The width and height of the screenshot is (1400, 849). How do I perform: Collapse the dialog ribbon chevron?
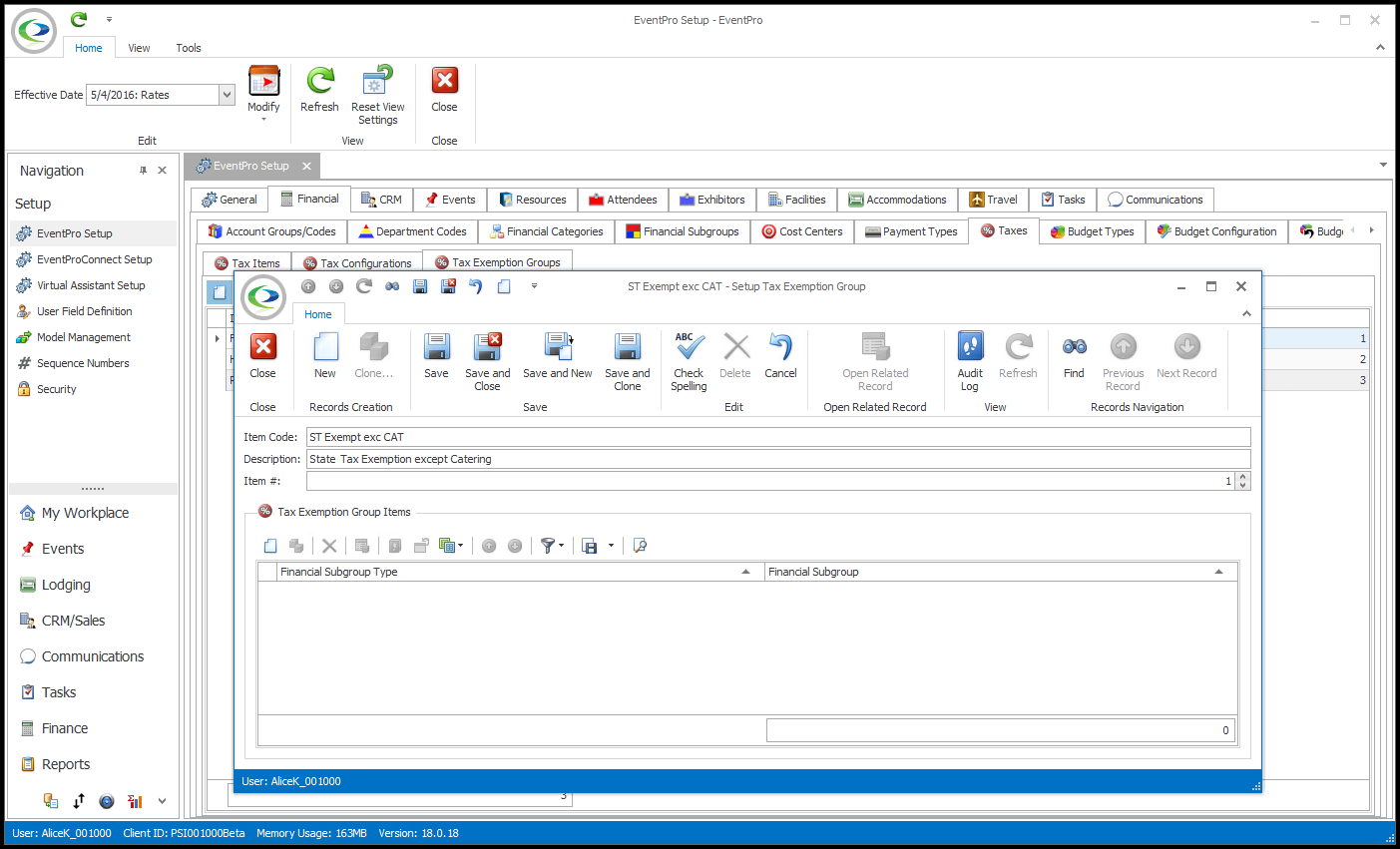click(x=1246, y=313)
